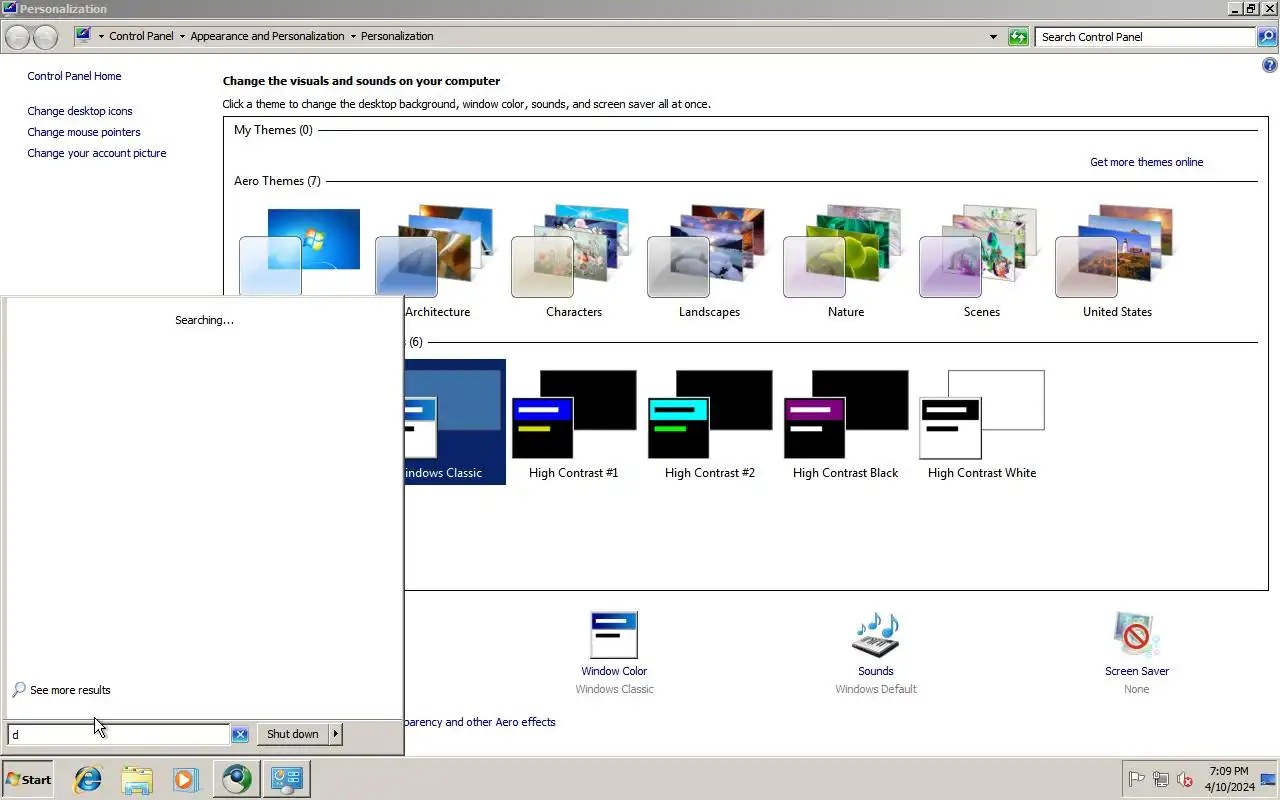Click See more results in Start menu
This screenshot has height=800, width=1280.
point(70,690)
